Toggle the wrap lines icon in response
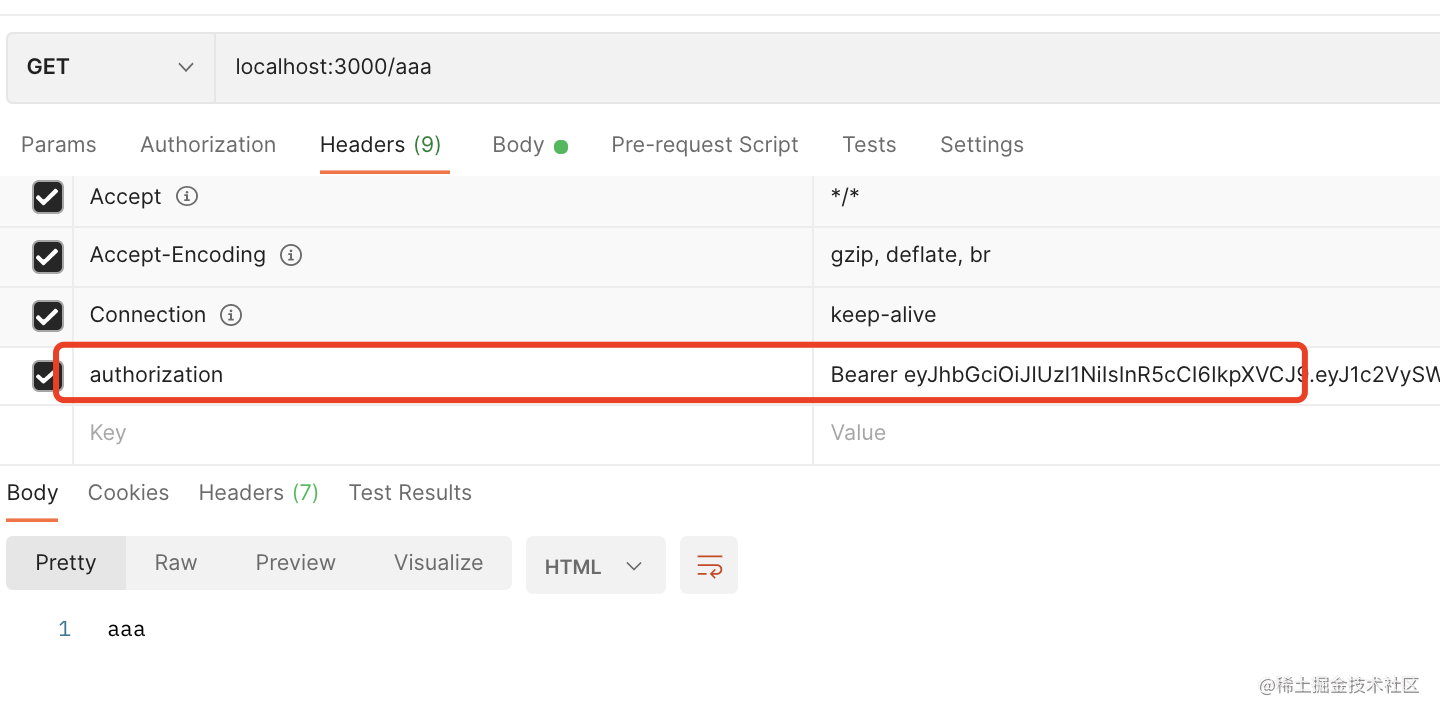Screen dimensions: 1440x716 (x=709, y=566)
